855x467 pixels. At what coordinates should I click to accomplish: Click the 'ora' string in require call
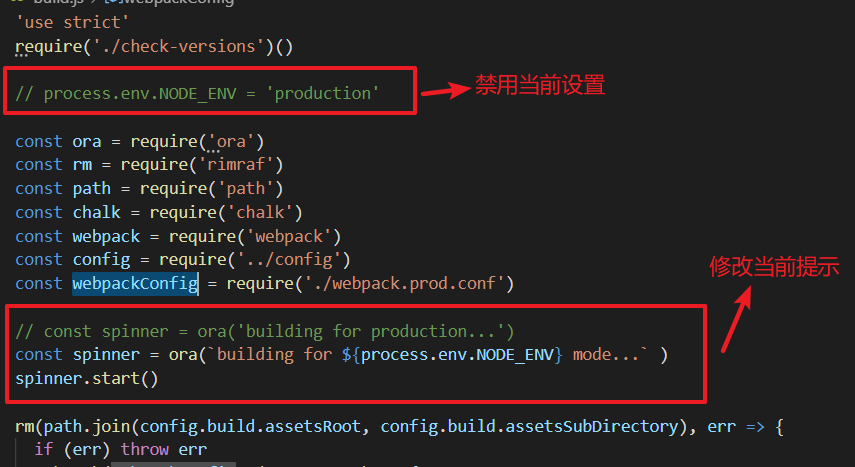coord(231,141)
